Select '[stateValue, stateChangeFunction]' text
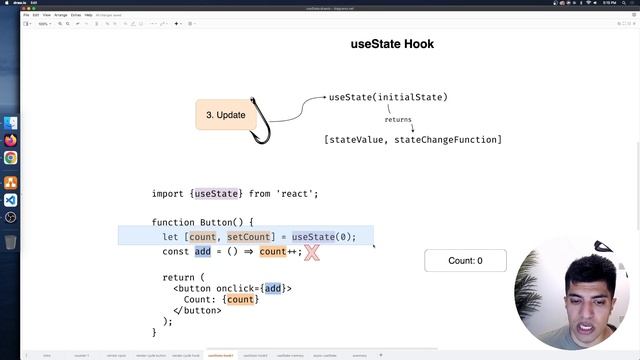 click(413, 140)
